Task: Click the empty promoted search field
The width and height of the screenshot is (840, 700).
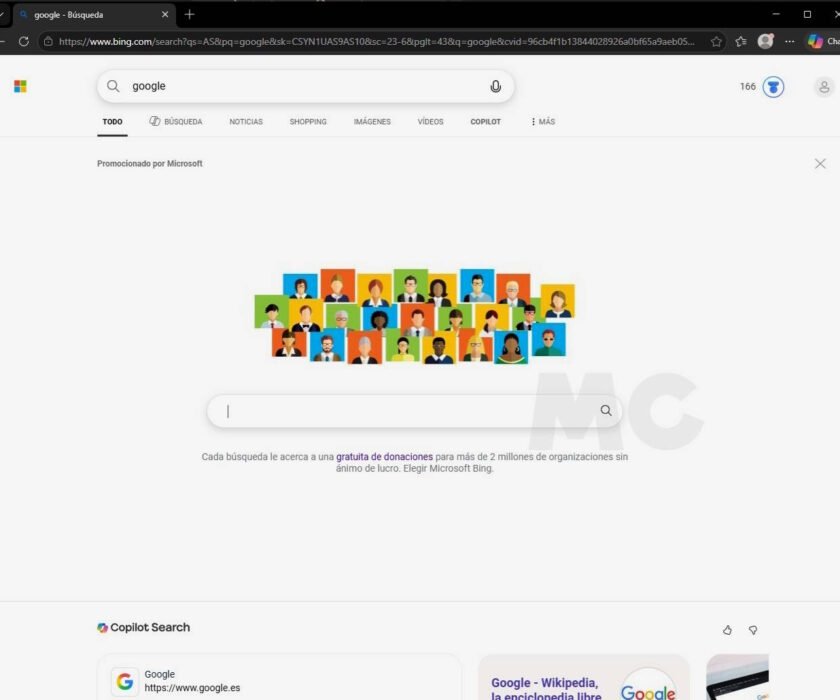Action: click(x=414, y=411)
